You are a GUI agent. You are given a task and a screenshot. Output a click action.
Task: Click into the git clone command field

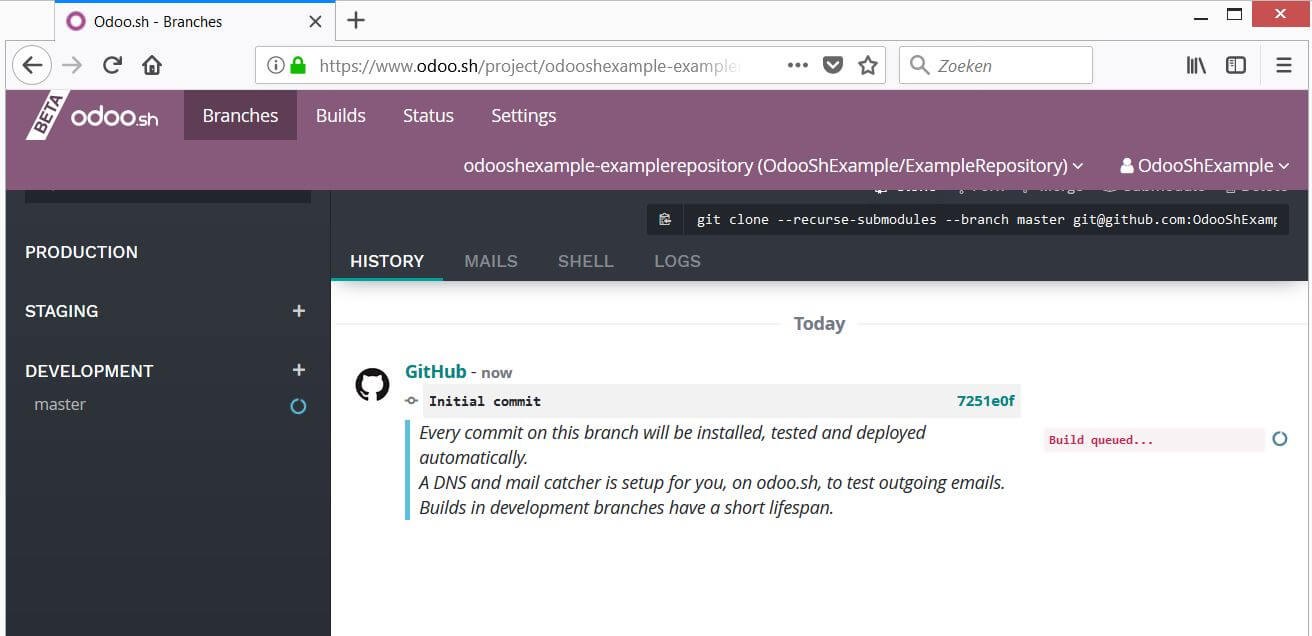click(x=986, y=219)
